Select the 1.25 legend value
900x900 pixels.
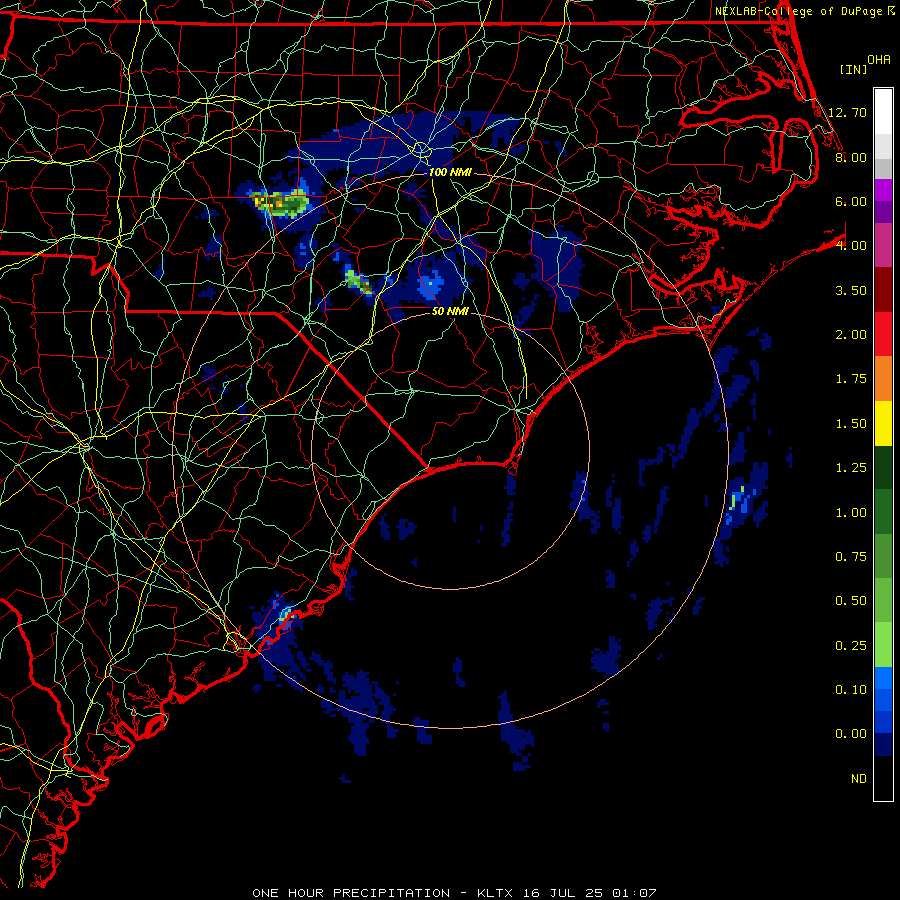(851, 468)
